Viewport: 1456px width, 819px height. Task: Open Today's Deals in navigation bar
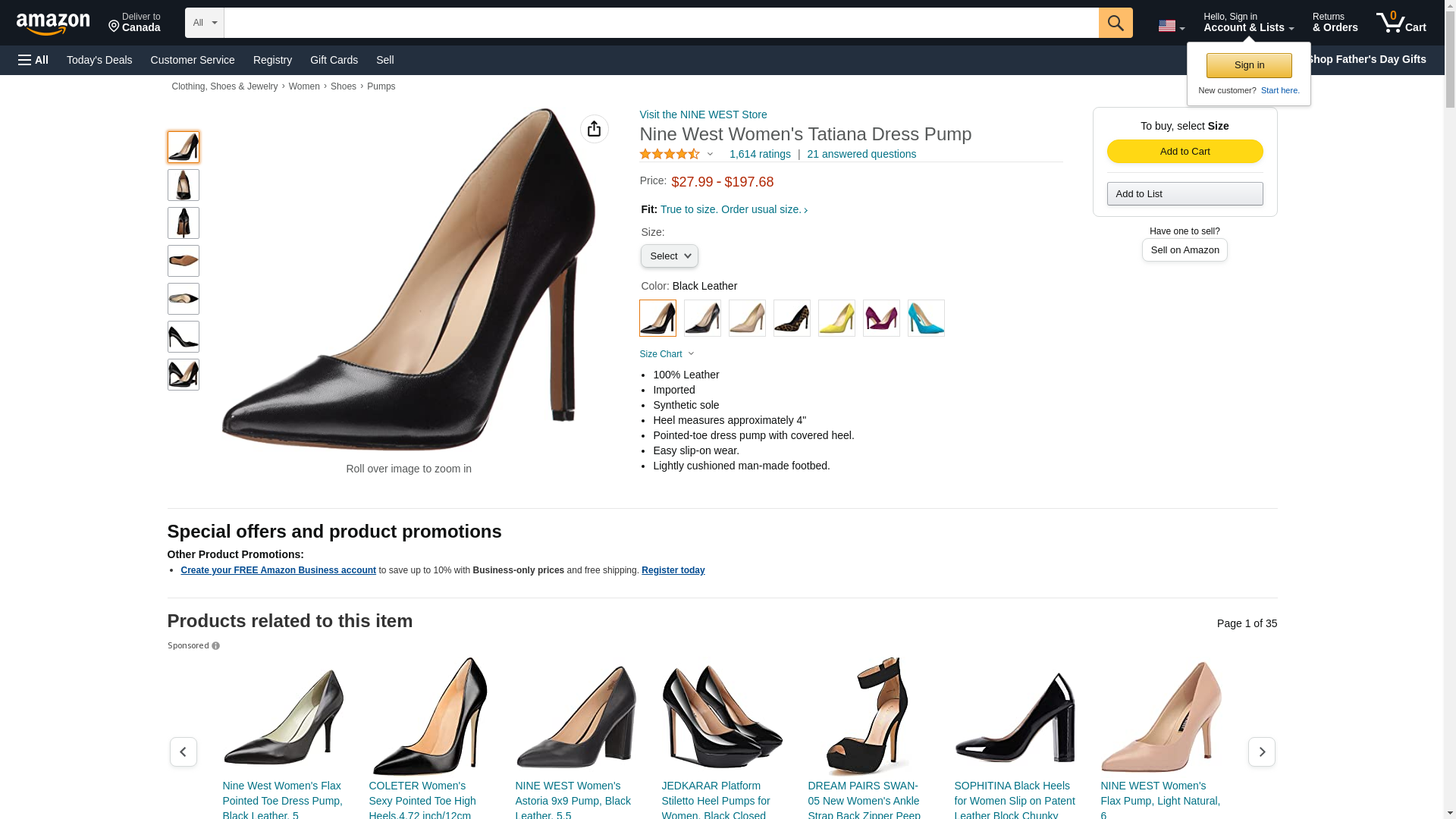(99, 60)
